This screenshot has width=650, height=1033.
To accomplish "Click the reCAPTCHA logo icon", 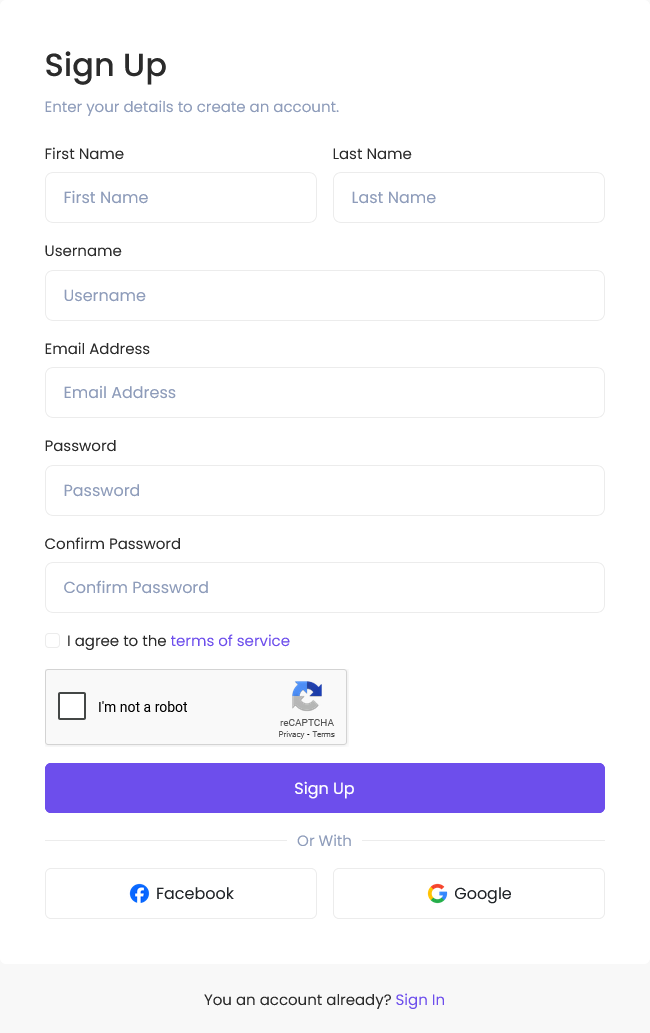I will [x=307, y=696].
